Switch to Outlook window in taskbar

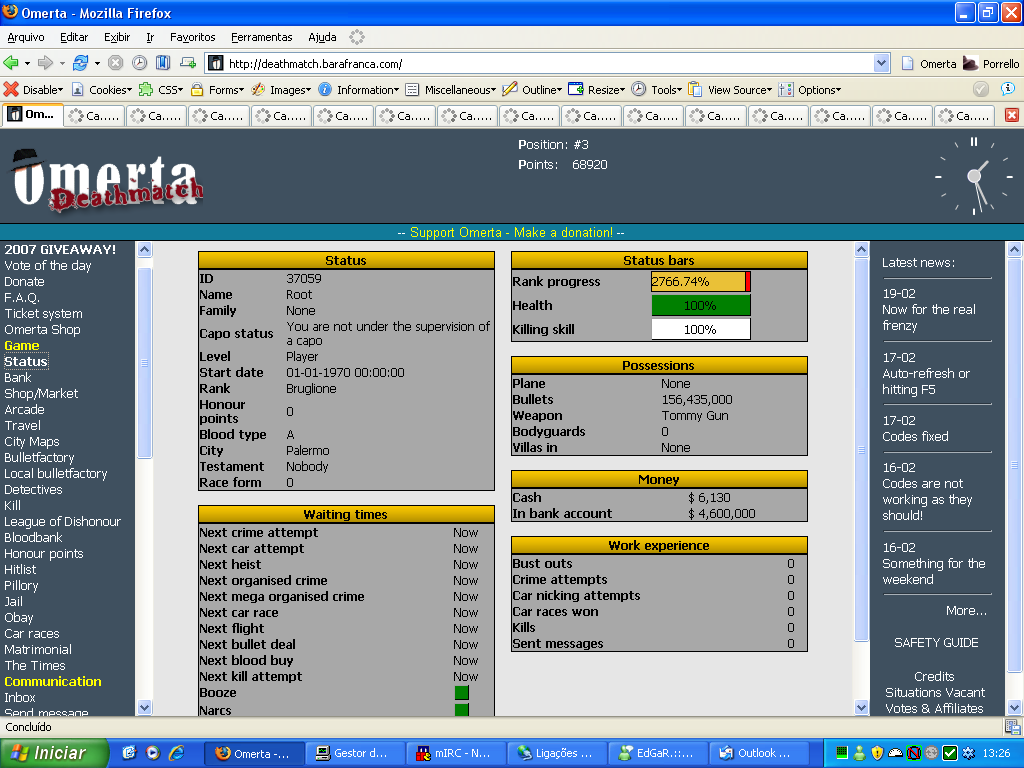[758, 754]
